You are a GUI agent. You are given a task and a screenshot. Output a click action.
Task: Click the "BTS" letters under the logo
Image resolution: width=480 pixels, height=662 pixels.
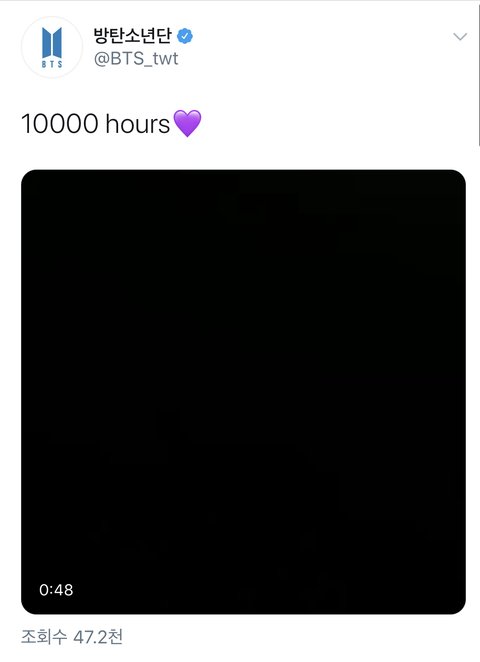(x=52, y=64)
